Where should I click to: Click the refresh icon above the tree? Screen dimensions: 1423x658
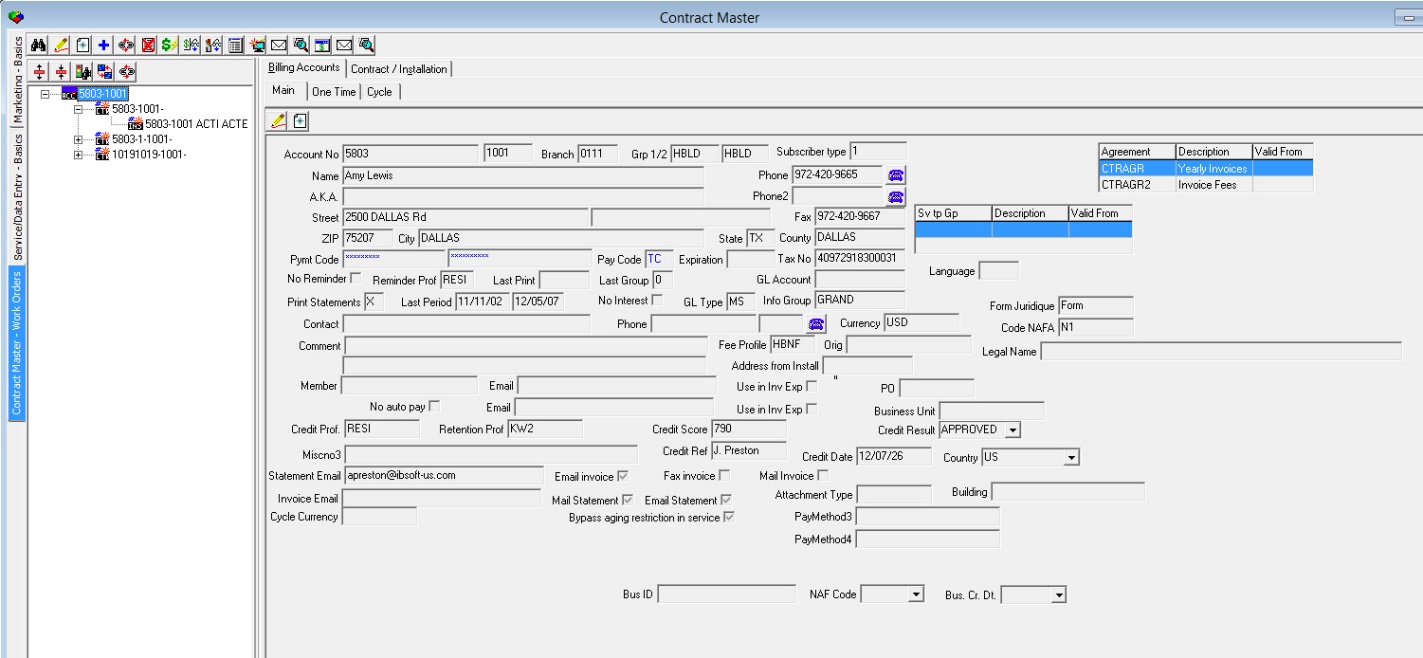point(127,72)
